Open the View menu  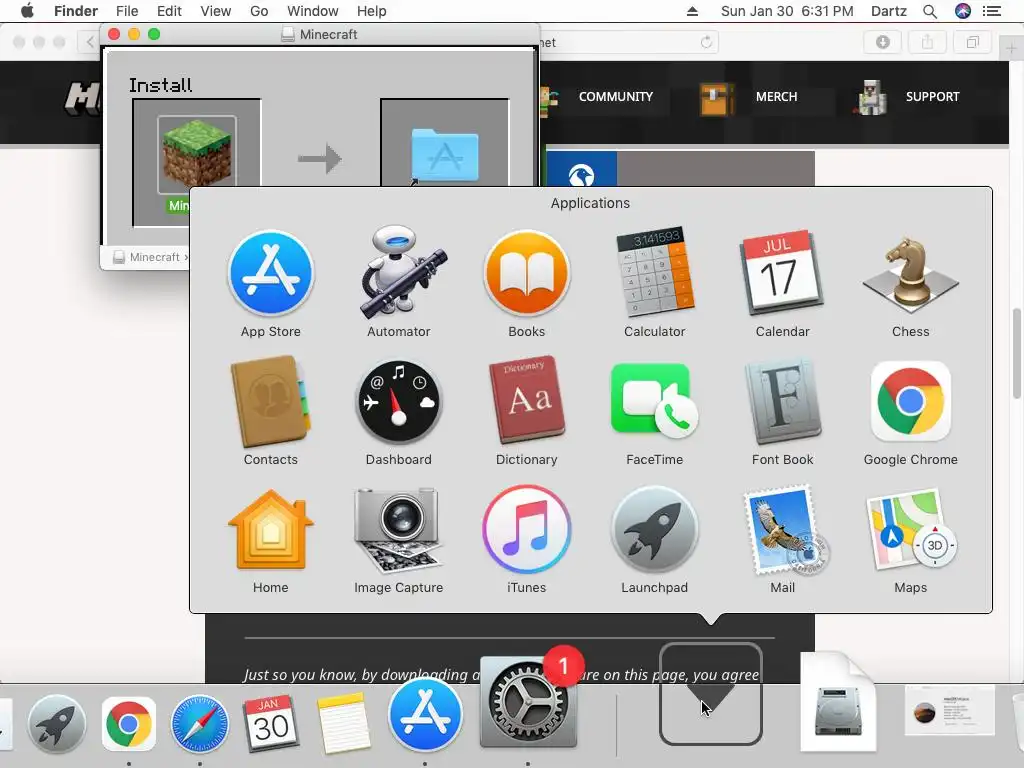pos(216,11)
